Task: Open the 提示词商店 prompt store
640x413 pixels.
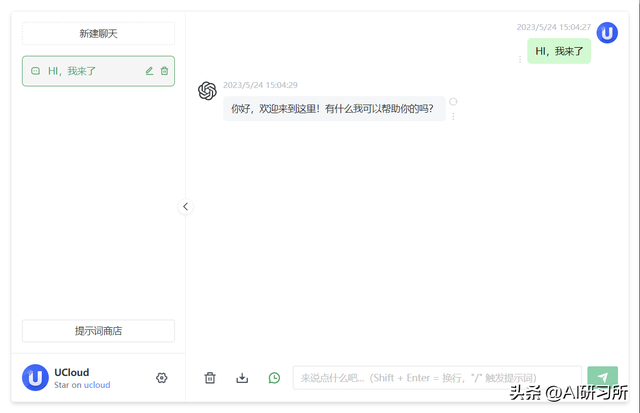Action: [x=98, y=331]
